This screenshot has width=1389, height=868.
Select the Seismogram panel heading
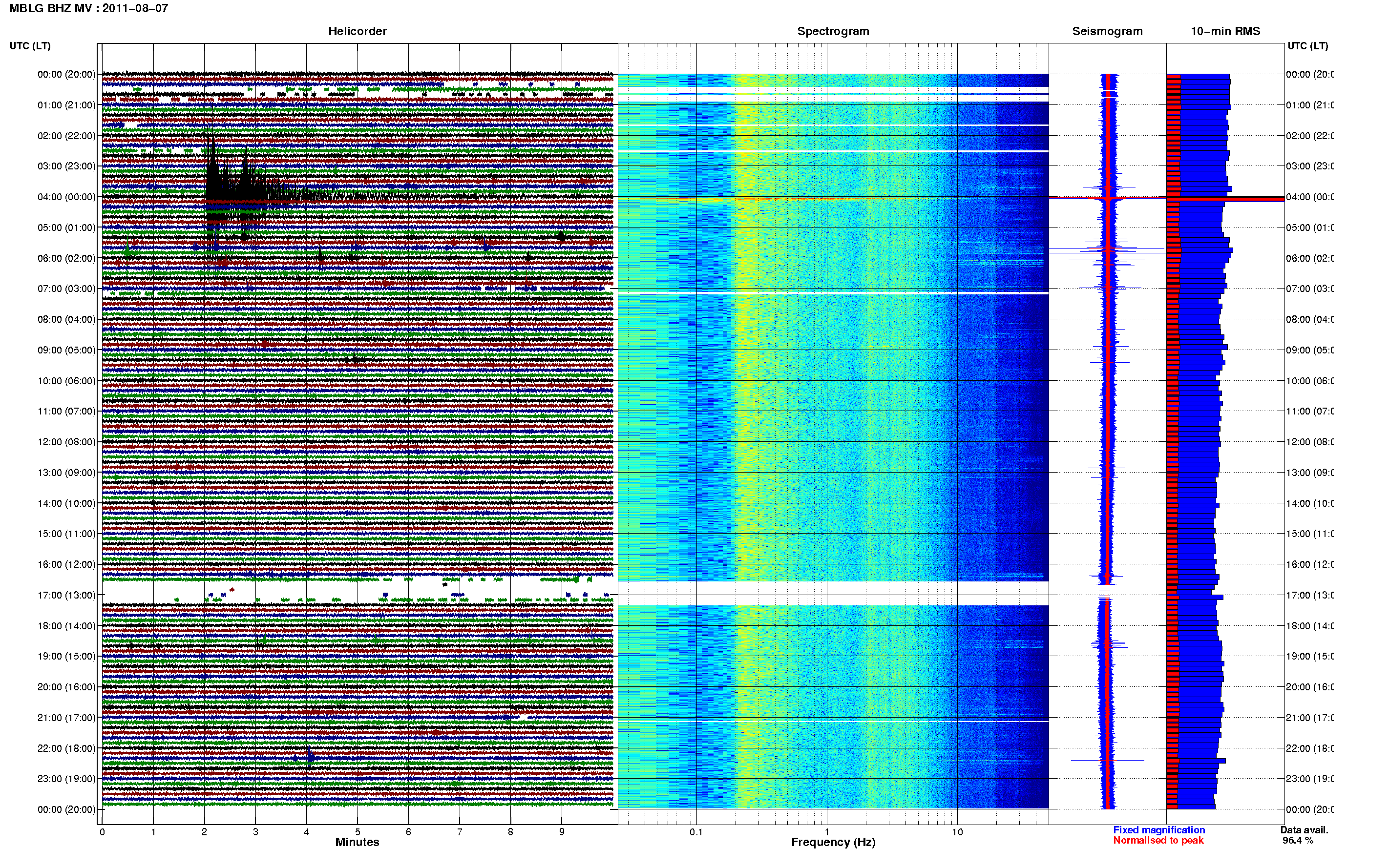1107,32
